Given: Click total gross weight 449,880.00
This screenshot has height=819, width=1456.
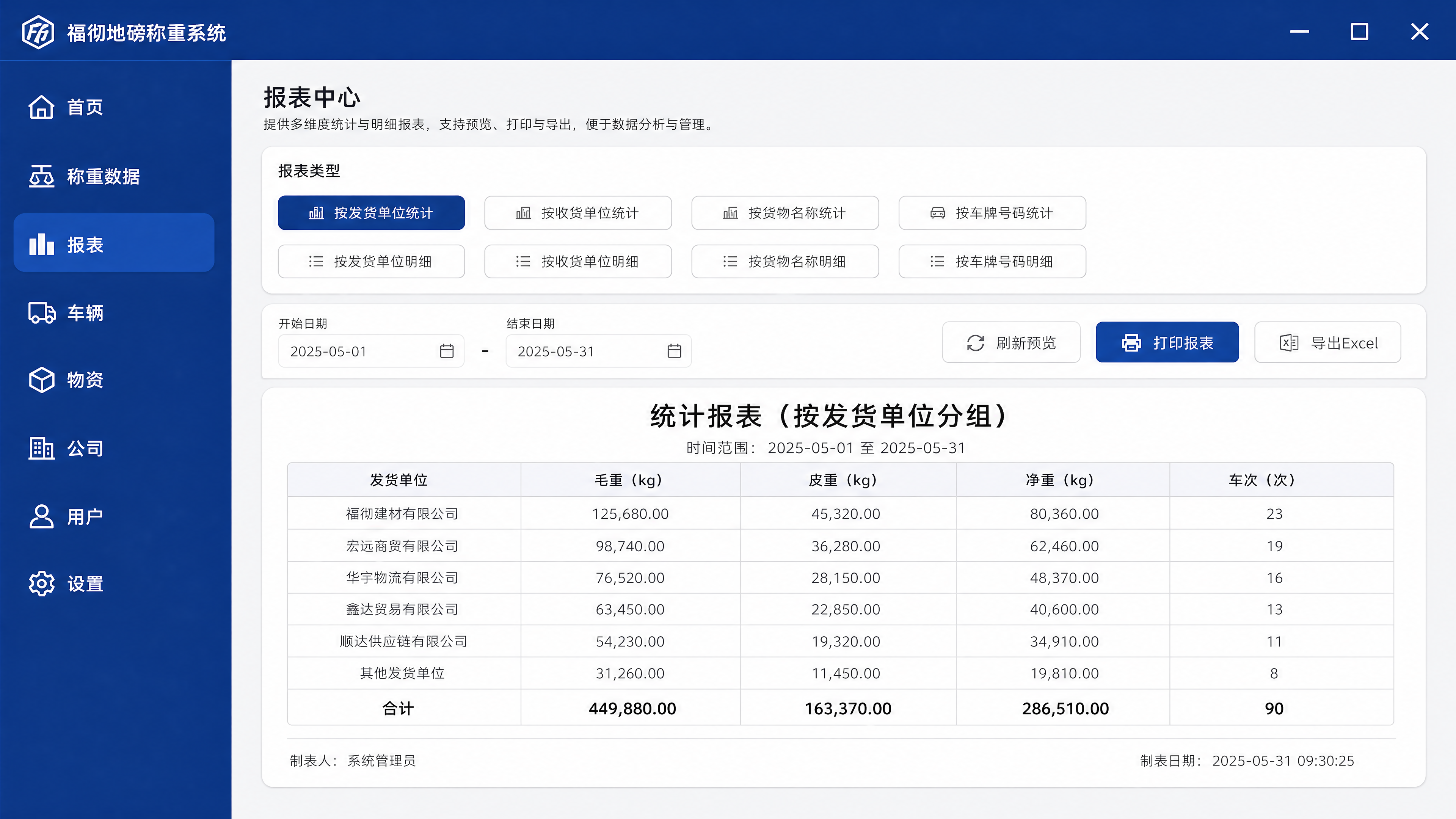Looking at the screenshot, I should [x=632, y=708].
